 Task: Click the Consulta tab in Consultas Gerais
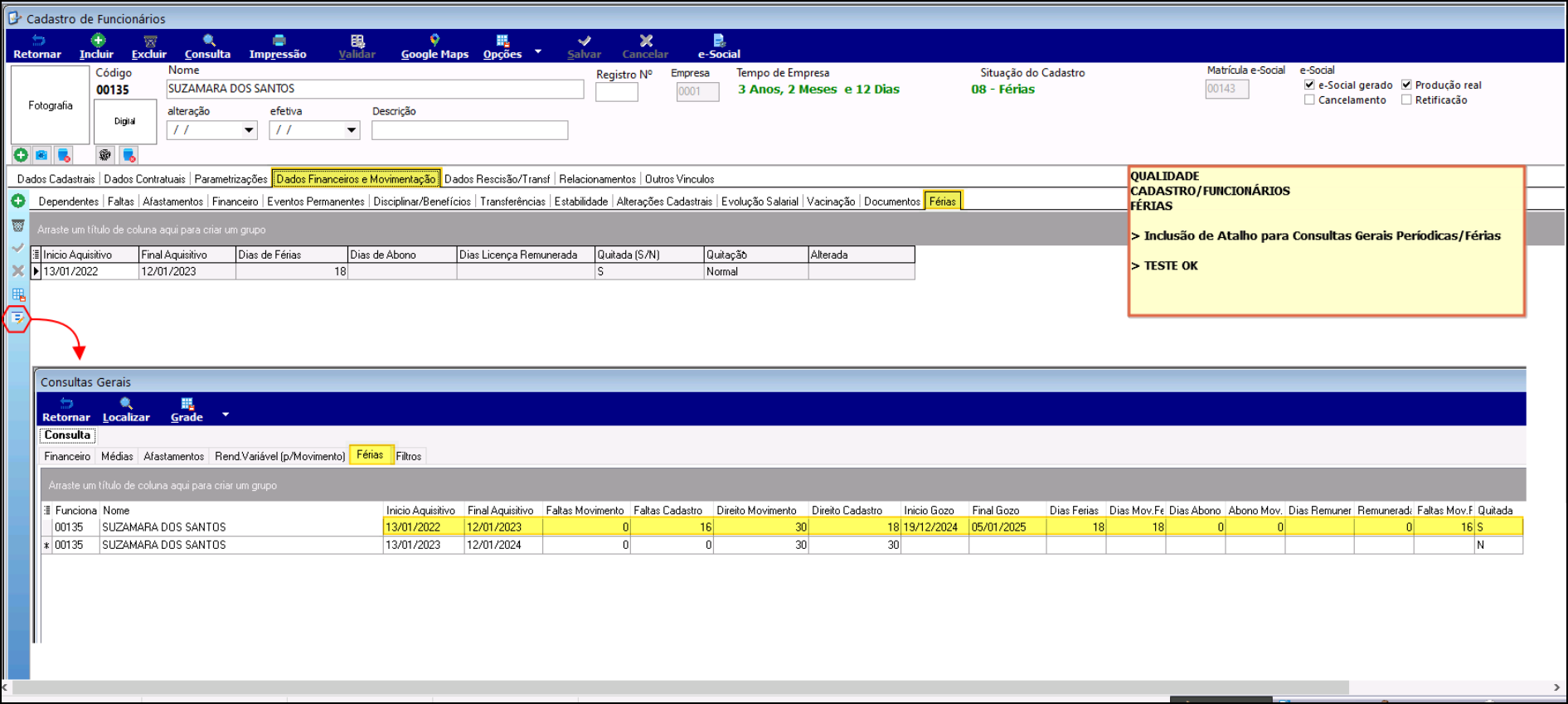tap(67, 435)
